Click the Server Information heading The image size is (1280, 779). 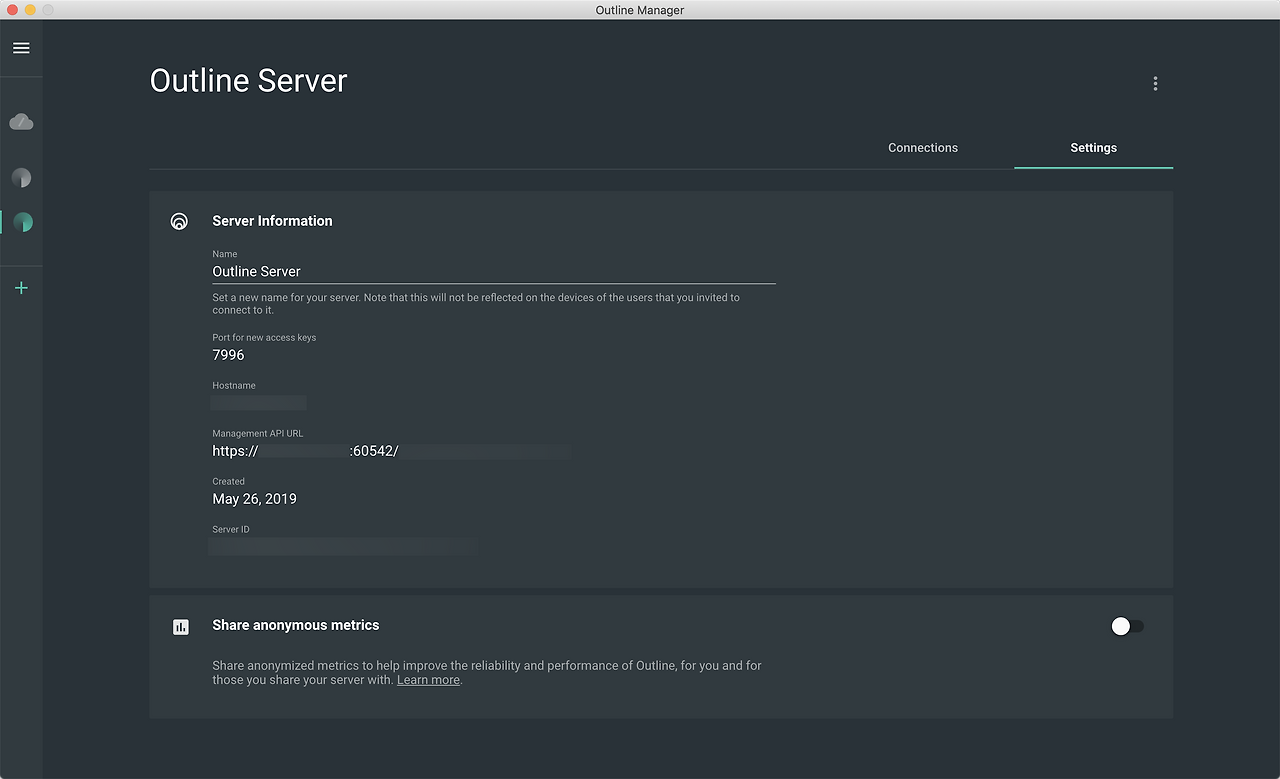point(272,221)
